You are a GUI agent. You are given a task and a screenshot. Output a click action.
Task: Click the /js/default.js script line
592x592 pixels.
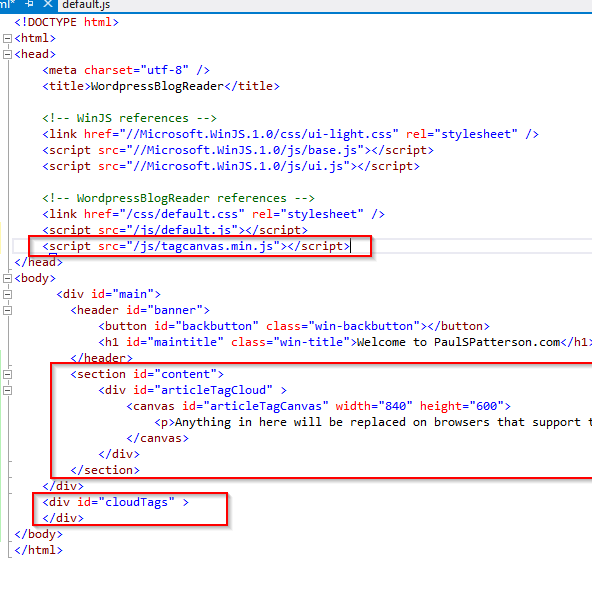[175, 230]
